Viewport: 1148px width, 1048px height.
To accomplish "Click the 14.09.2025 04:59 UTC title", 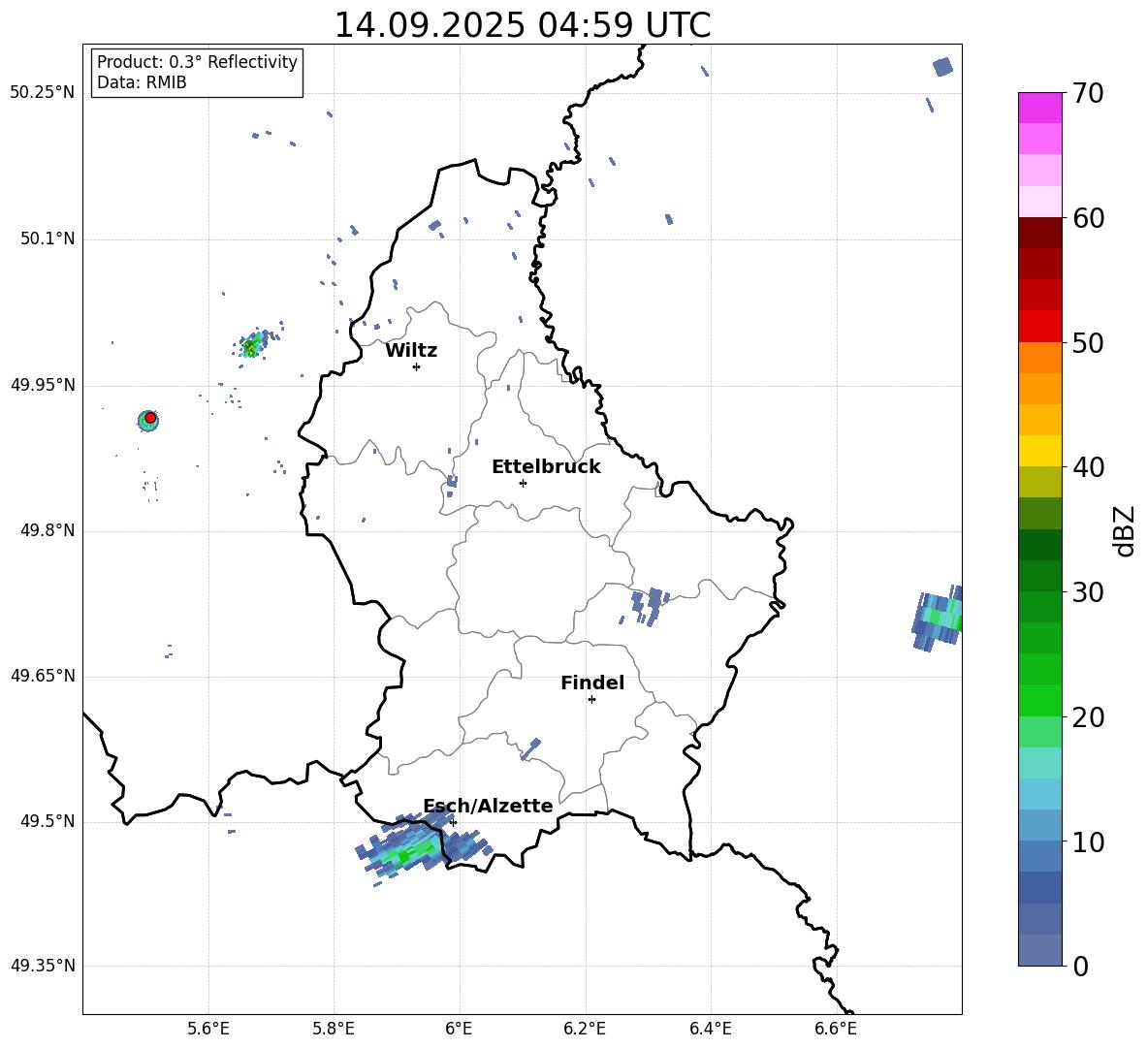I will coord(522,25).
